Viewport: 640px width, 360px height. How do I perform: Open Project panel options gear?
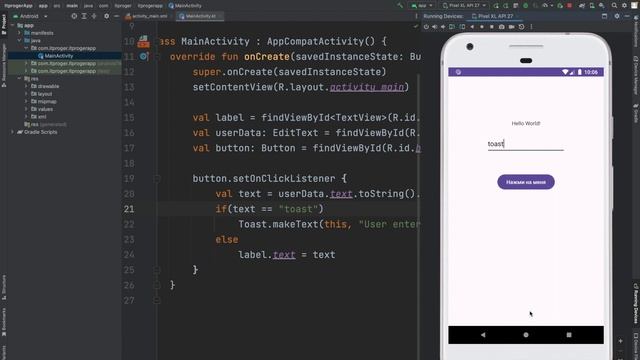[107, 16]
